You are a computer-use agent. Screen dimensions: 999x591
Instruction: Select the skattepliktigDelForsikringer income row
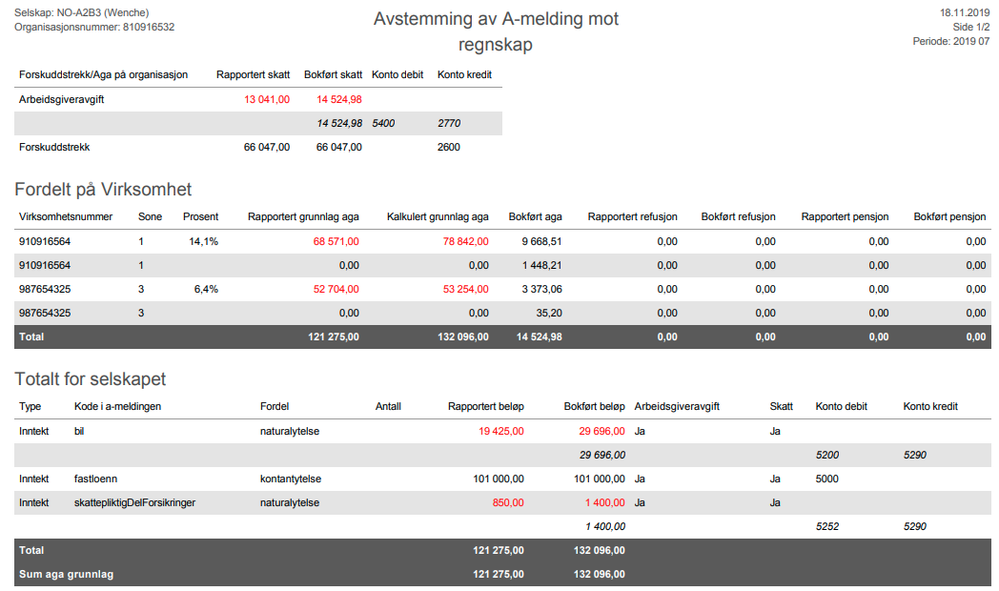[503, 502]
